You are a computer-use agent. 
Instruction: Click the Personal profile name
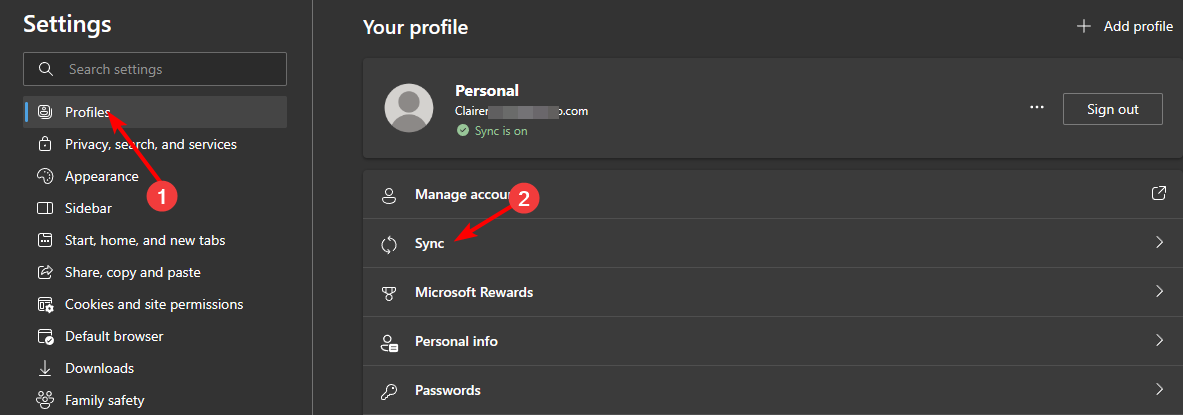(x=487, y=91)
